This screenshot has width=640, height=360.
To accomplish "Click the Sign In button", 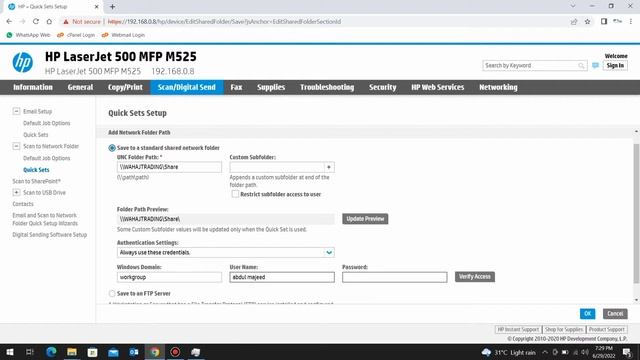I will pos(615,65).
